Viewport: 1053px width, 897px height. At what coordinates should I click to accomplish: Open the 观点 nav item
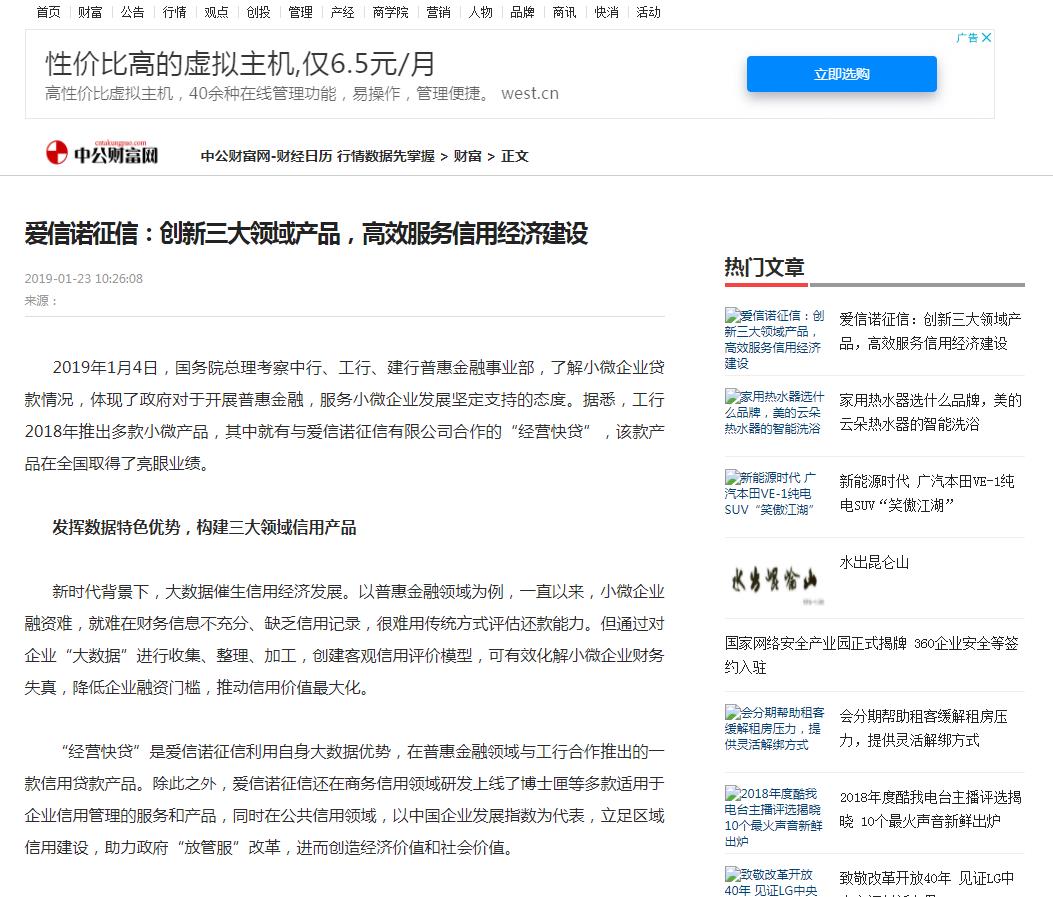pos(216,12)
